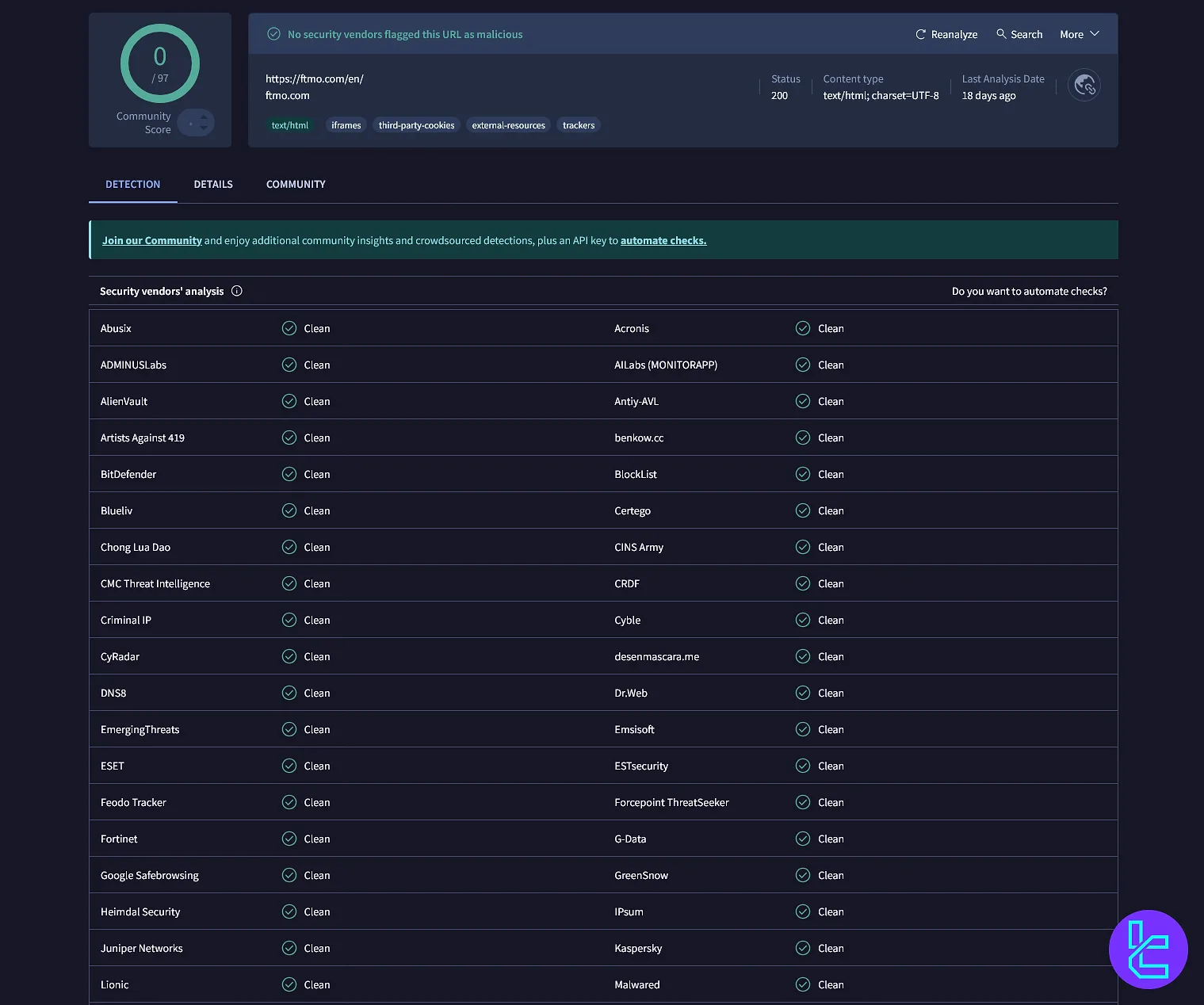Click the Clean checkmark next to Kaspersky
The width and height of the screenshot is (1204, 1005).
803,948
